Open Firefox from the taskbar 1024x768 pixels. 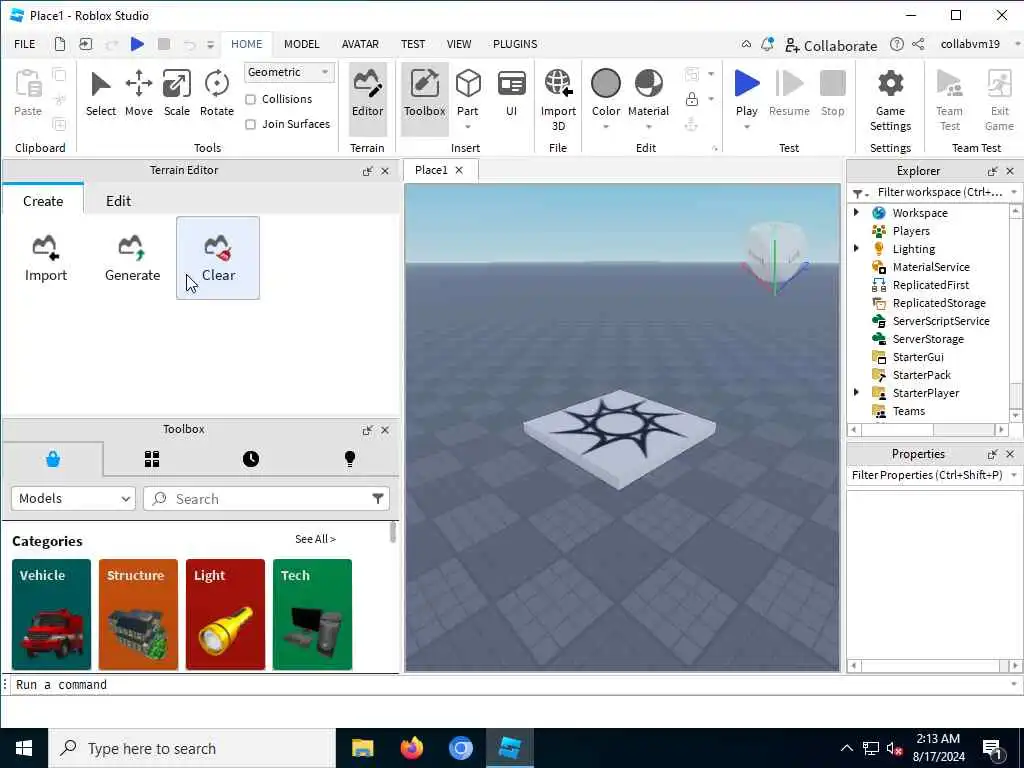tap(411, 748)
